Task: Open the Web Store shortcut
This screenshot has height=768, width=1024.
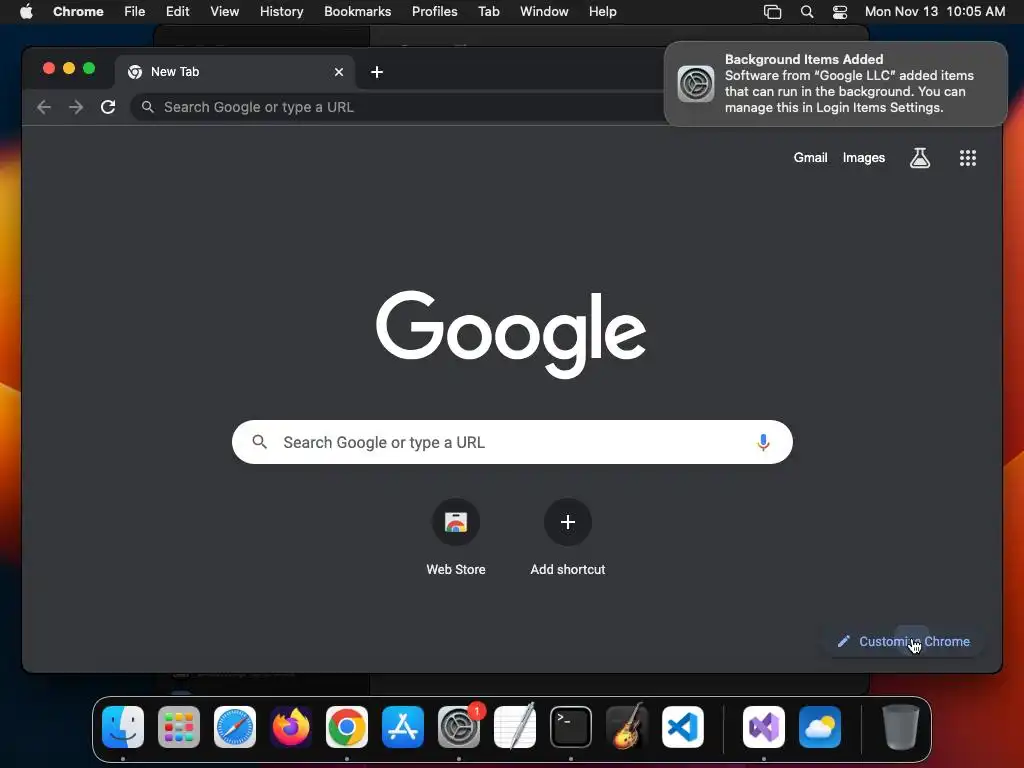Action: point(456,538)
